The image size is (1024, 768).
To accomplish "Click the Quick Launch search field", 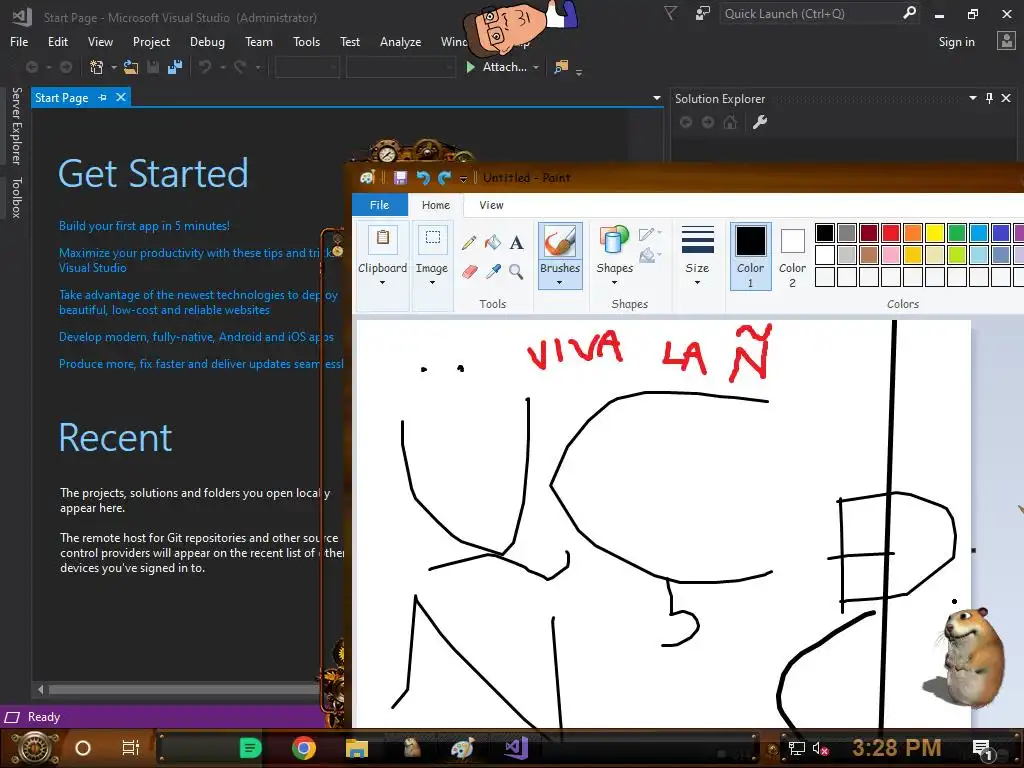I will [x=820, y=14].
